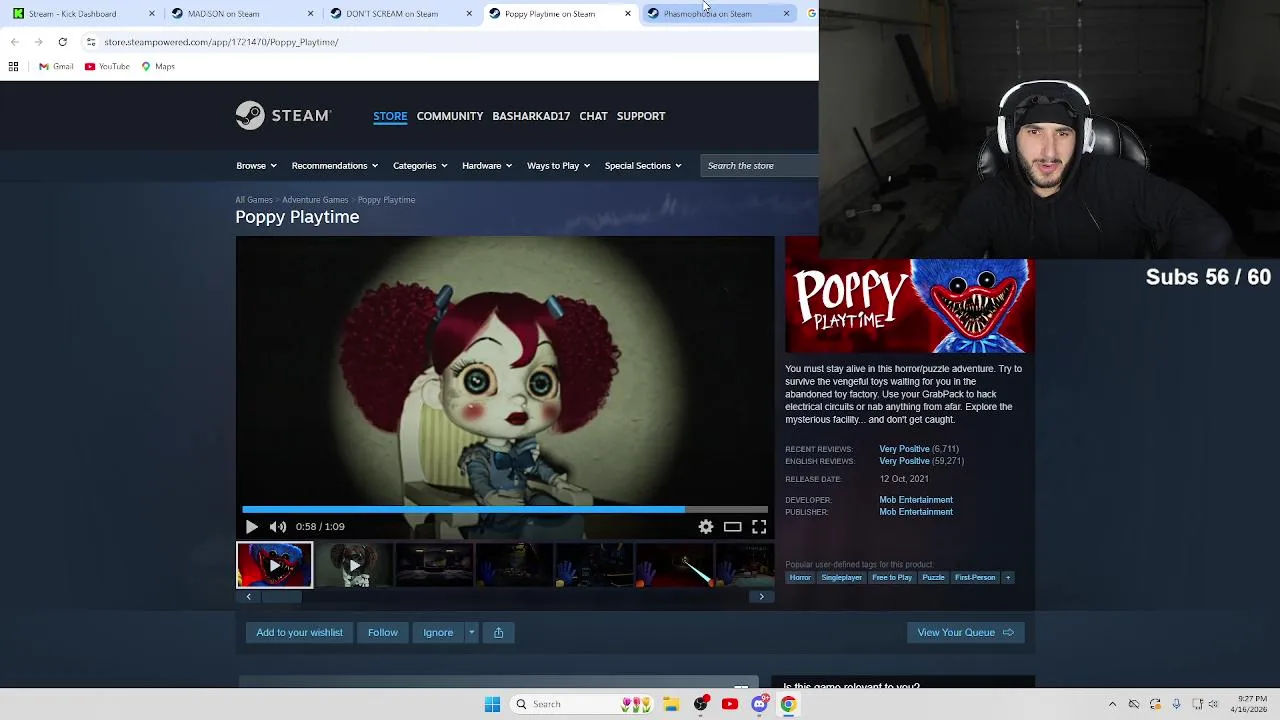Seek on the trailer progress bar
Image resolution: width=1280 pixels, height=720 pixels.
coord(505,509)
